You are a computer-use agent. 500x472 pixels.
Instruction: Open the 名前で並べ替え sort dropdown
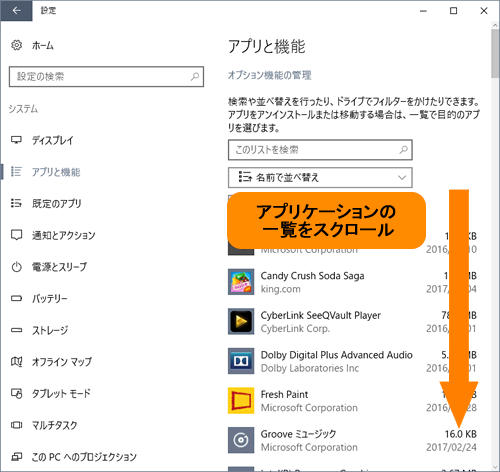tap(320, 177)
